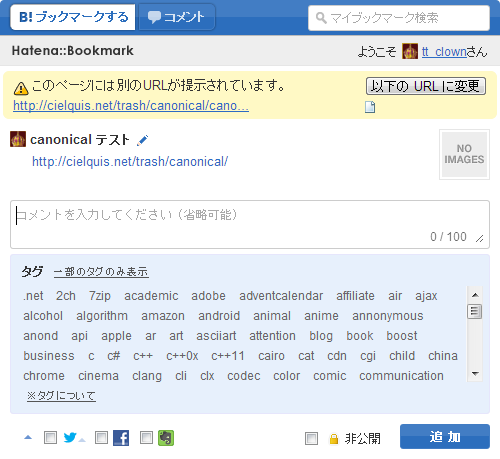Click the comment box resize handle
Screen dimensions: 500x459
tap(479, 239)
